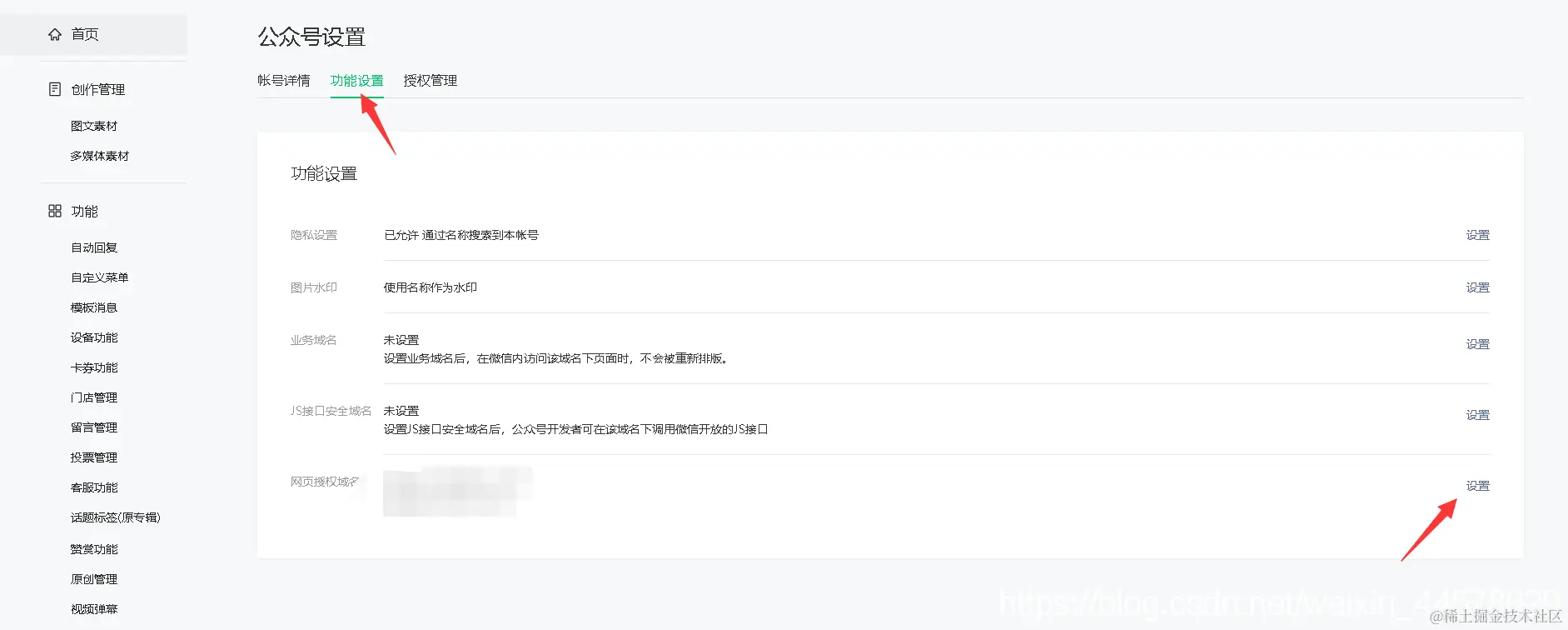Screen dimensions: 1568x630
Task: Select the 业务域名 label
Action: click(314, 340)
